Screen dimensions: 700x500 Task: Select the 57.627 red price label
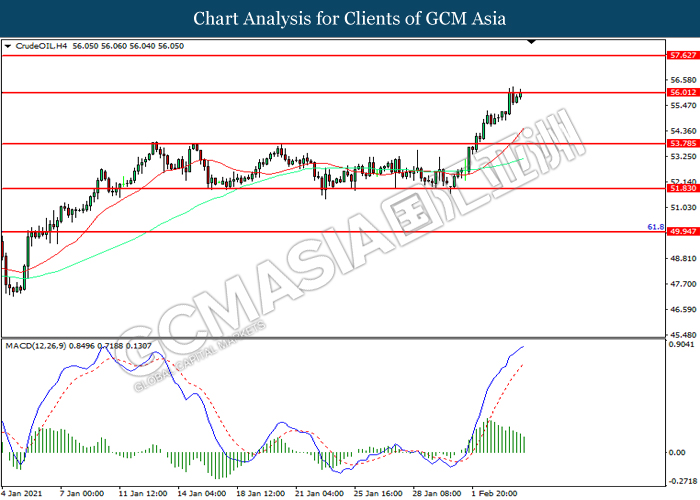(x=683, y=55)
